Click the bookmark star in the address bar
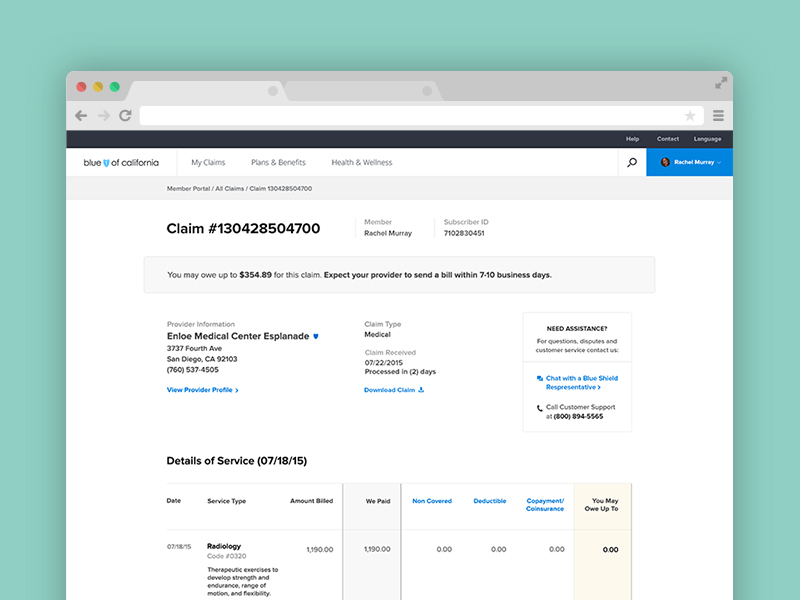 (x=688, y=114)
